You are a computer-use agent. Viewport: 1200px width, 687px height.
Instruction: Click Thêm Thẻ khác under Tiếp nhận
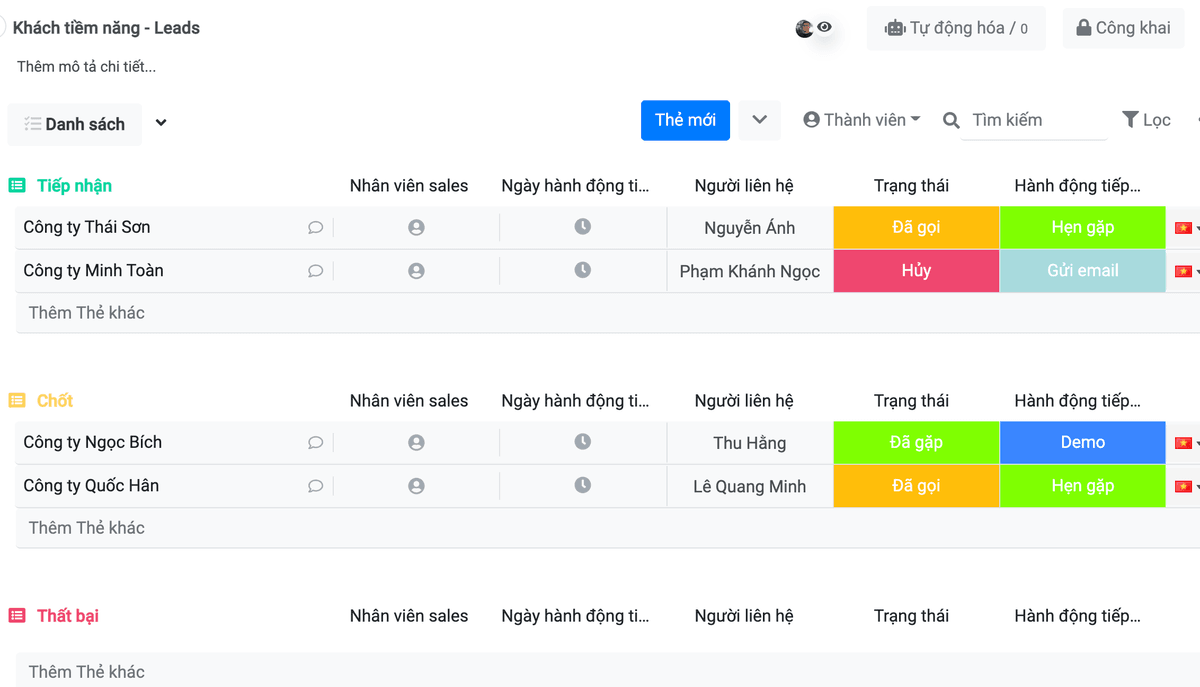(87, 313)
